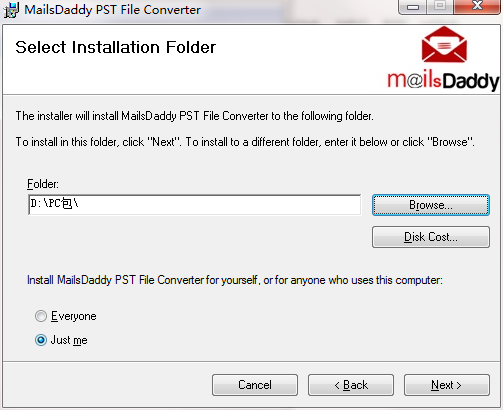This screenshot has height=410, width=503.
Task: Select the Just me radio option
Action: click(x=41, y=340)
